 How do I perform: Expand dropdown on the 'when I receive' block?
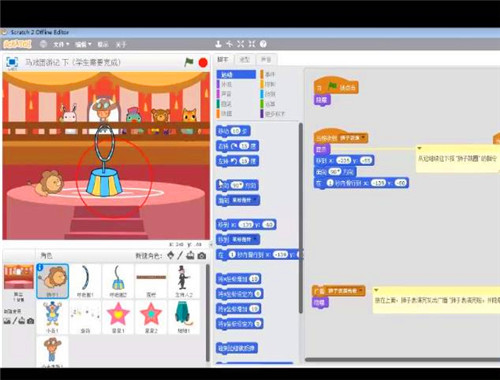point(363,138)
